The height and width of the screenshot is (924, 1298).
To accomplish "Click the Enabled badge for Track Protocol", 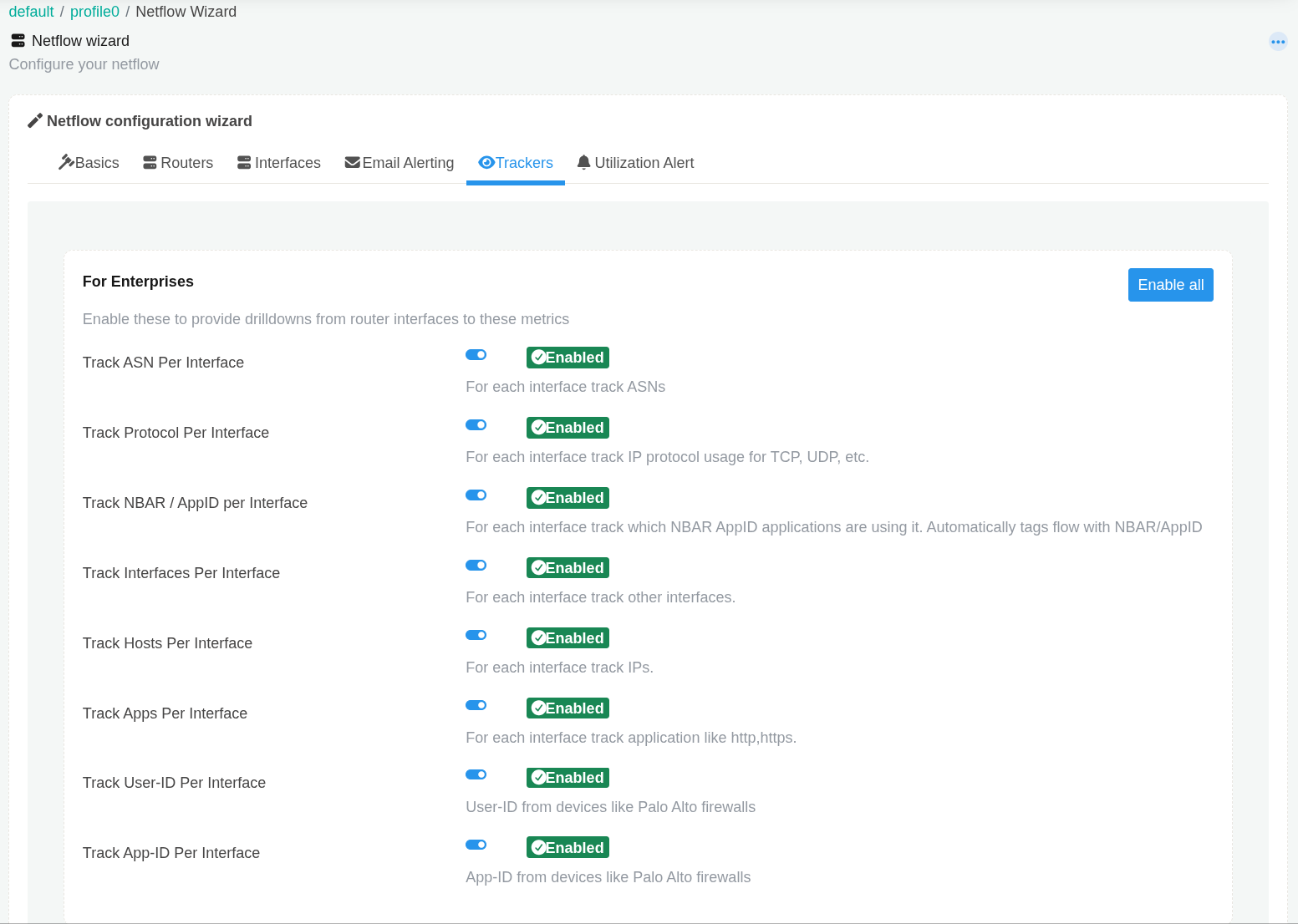I will pyautogui.click(x=568, y=428).
